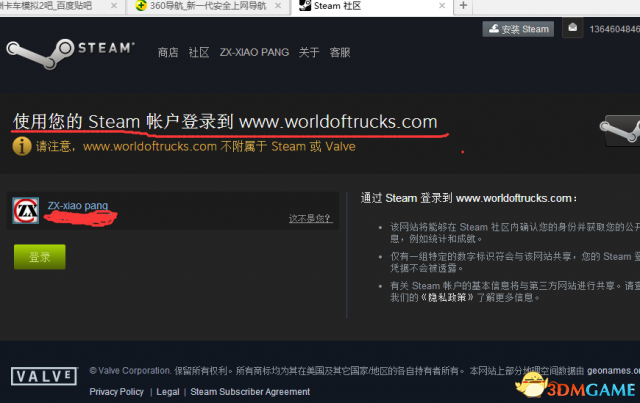Click the notice text 不附属于 Steam 或 Valve
The width and height of the screenshot is (640, 403).
[288, 146]
